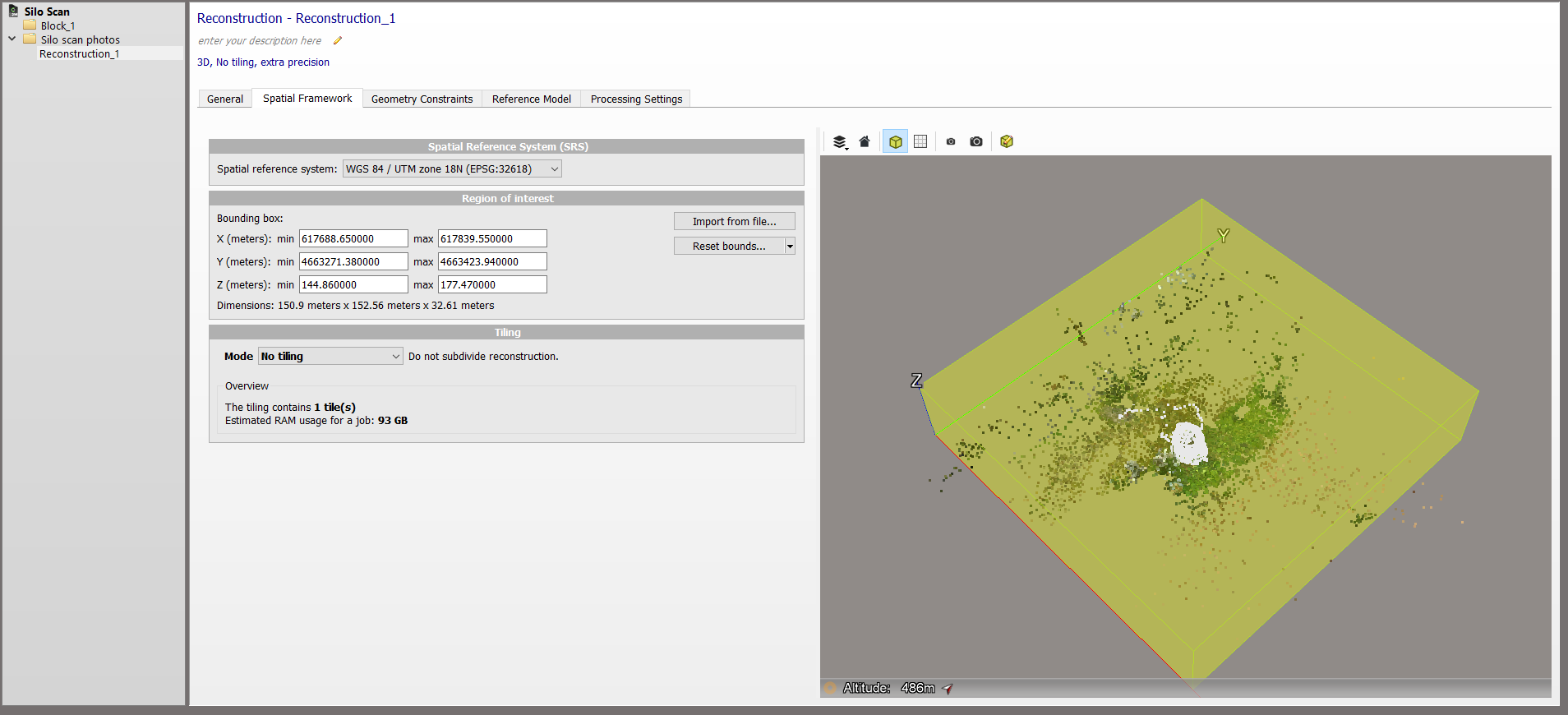Click the edit region-of-interest cube icon
The height and width of the screenshot is (715, 1568).
tap(1007, 141)
